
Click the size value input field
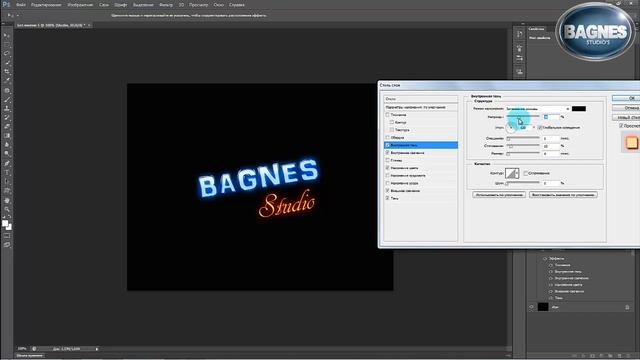tap(551, 153)
